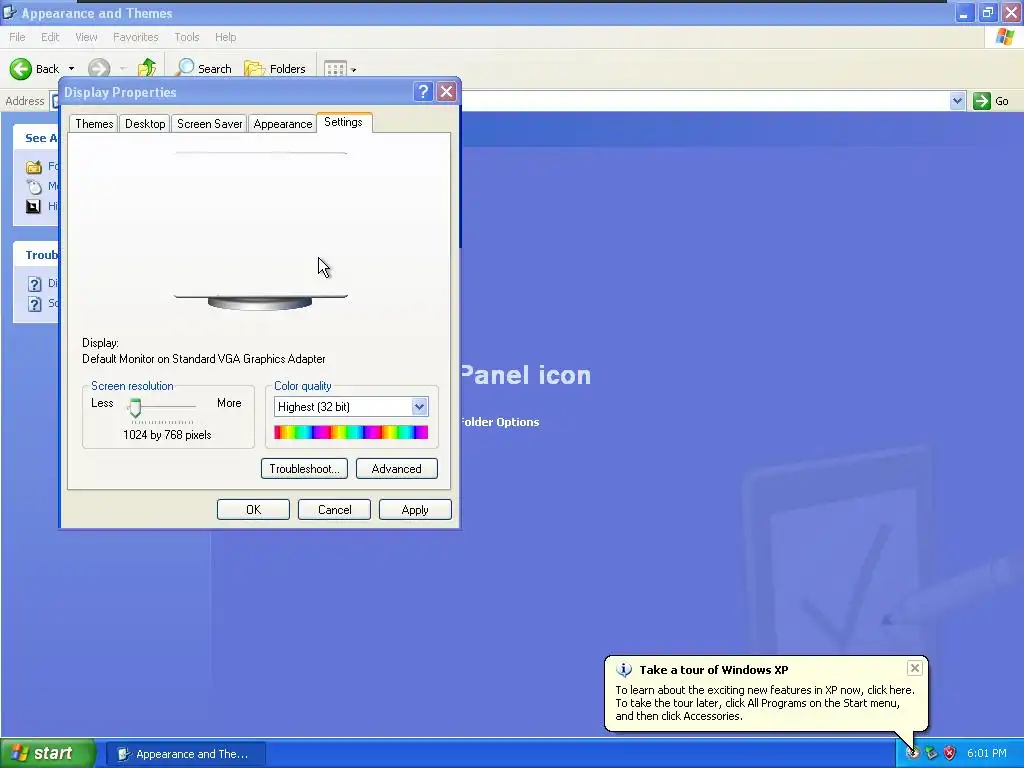Open the Help menu
The width and height of the screenshot is (1024, 768).
[225, 37]
